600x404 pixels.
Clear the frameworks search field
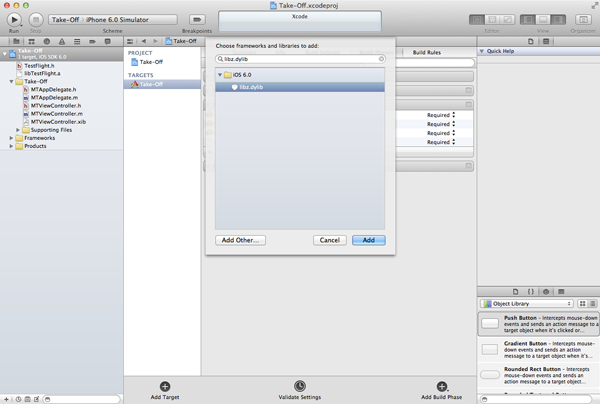(x=381, y=59)
